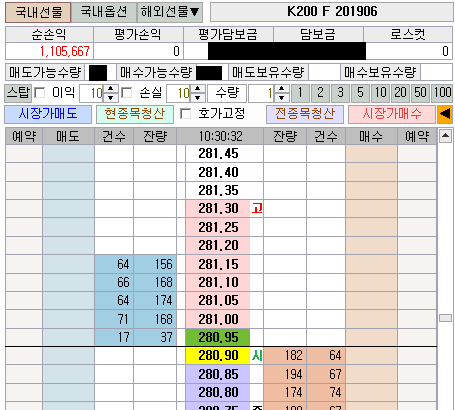Switch to the 국내옵션 tab

[x=104, y=12]
